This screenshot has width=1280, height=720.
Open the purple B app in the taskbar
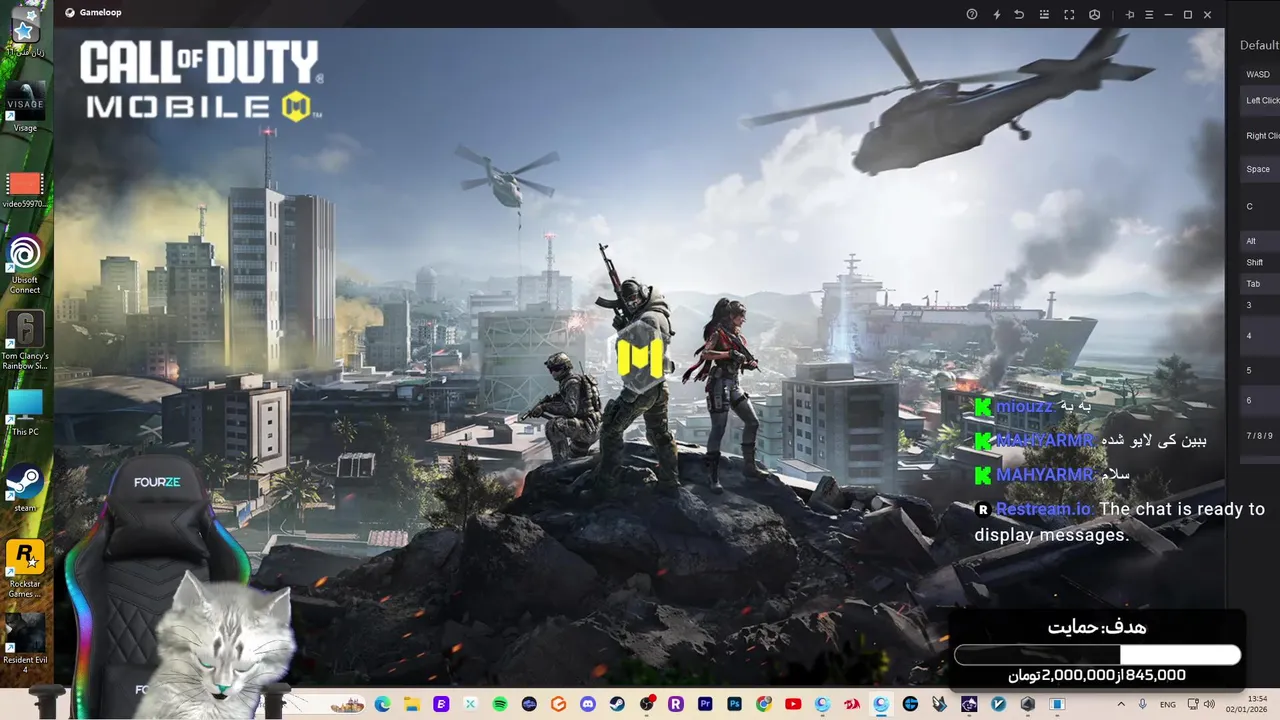click(441, 704)
